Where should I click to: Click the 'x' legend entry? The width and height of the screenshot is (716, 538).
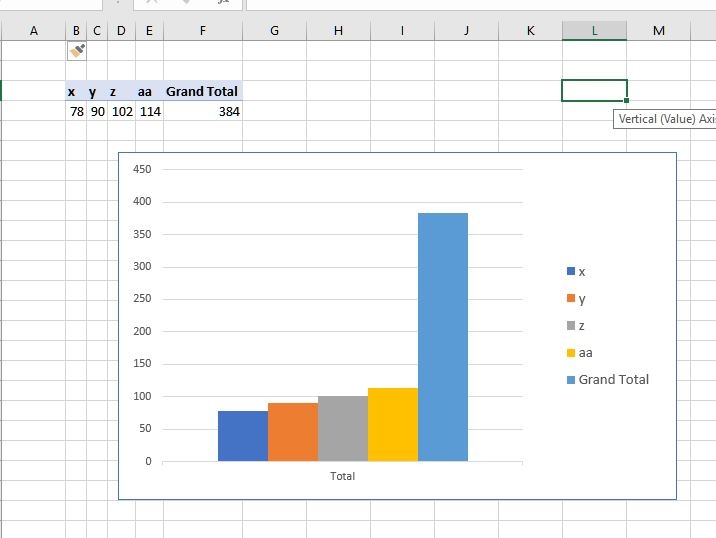576,272
